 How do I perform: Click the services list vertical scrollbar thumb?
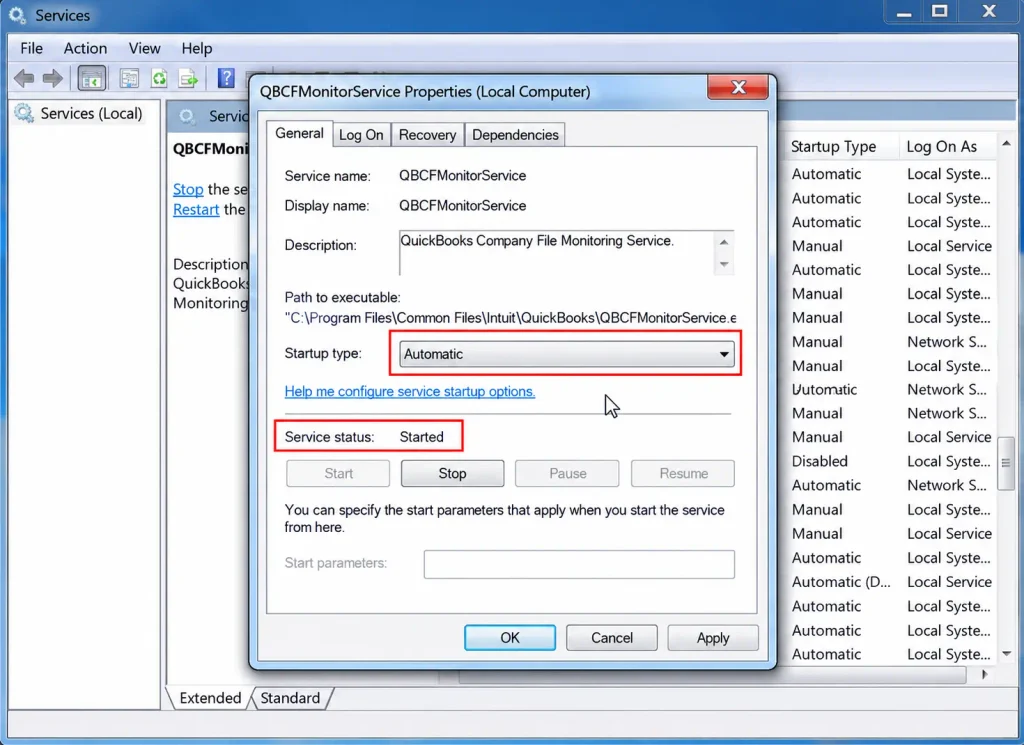(1006, 463)
